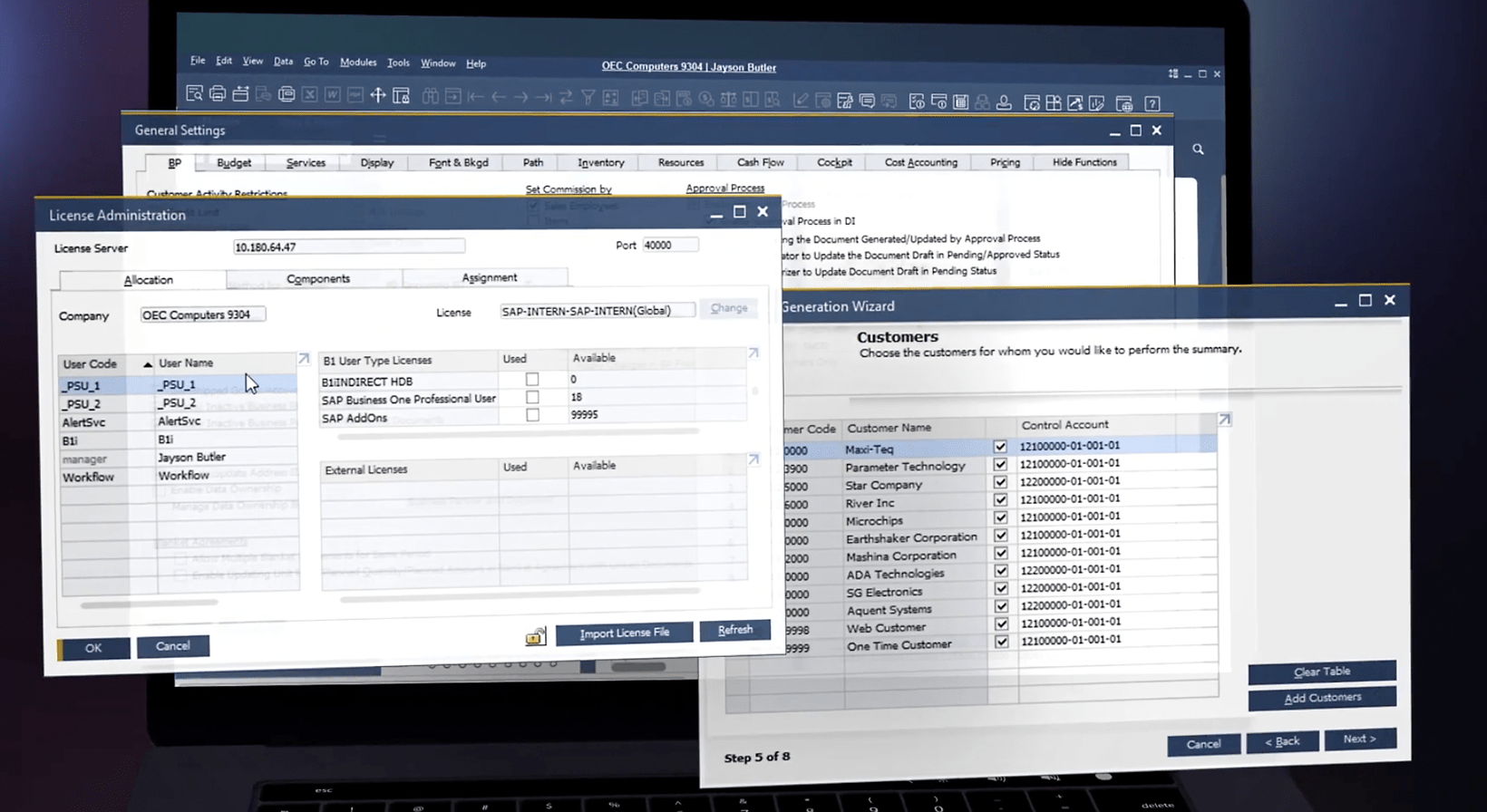Uncheck the One Time Customer checkbox
This screenshot has width=1487, height=812.
click(x=1002, y=642)
